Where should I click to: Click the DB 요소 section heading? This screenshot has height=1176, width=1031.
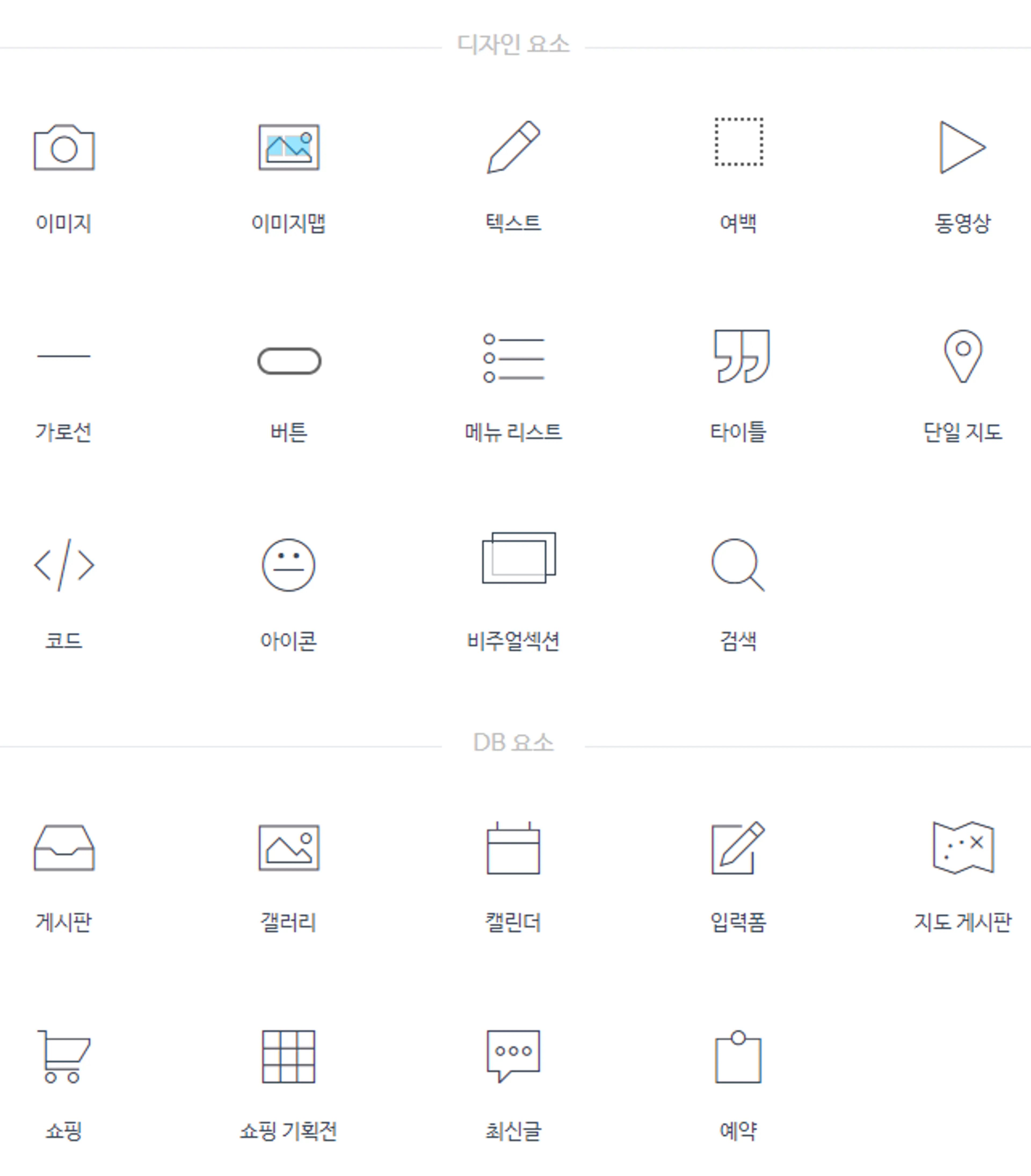pos(514,743)
